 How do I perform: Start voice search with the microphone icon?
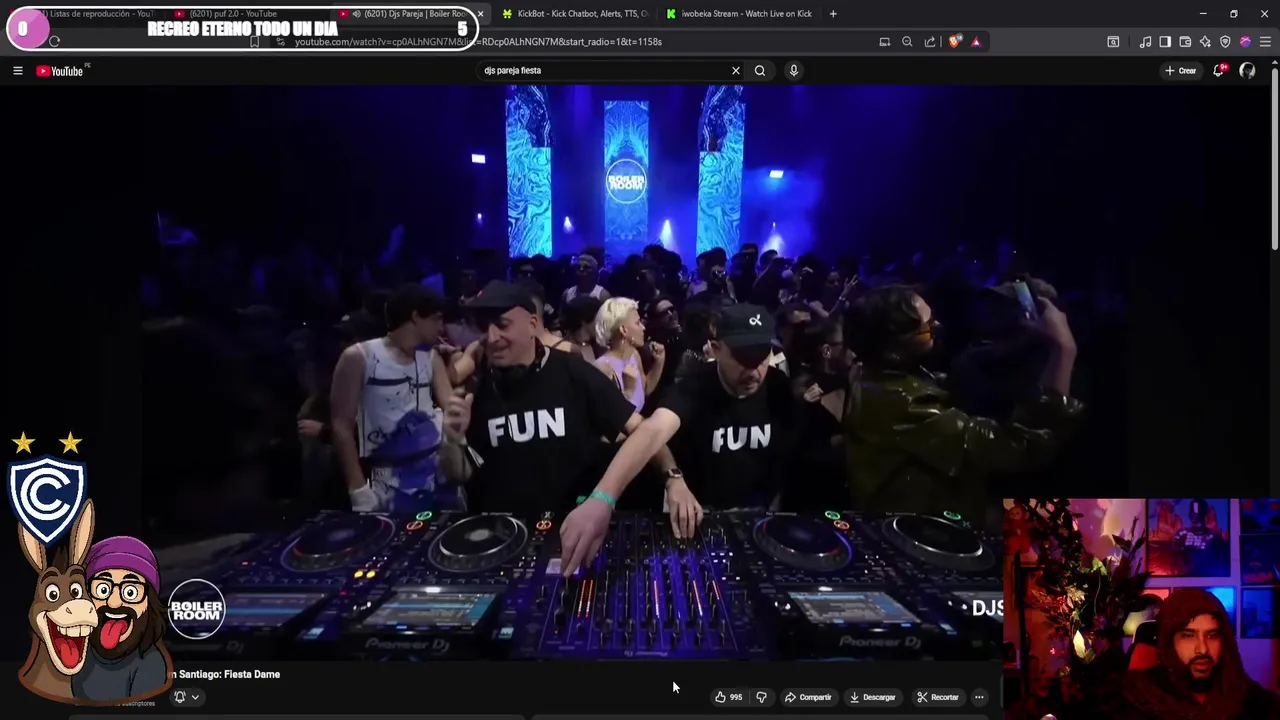click(x=794, y=71)
